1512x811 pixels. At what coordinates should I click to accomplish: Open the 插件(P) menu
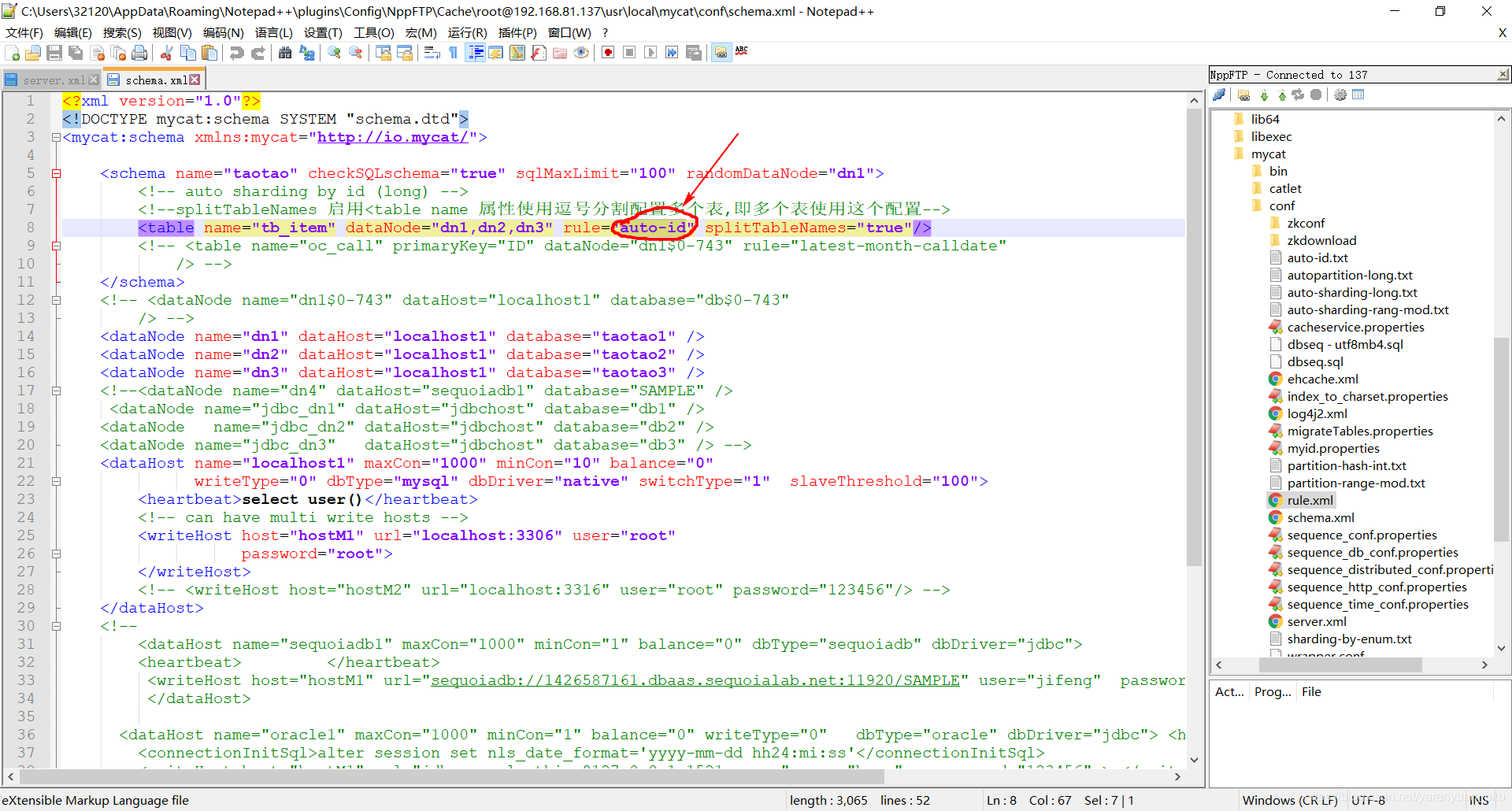(x=517, y=32)
